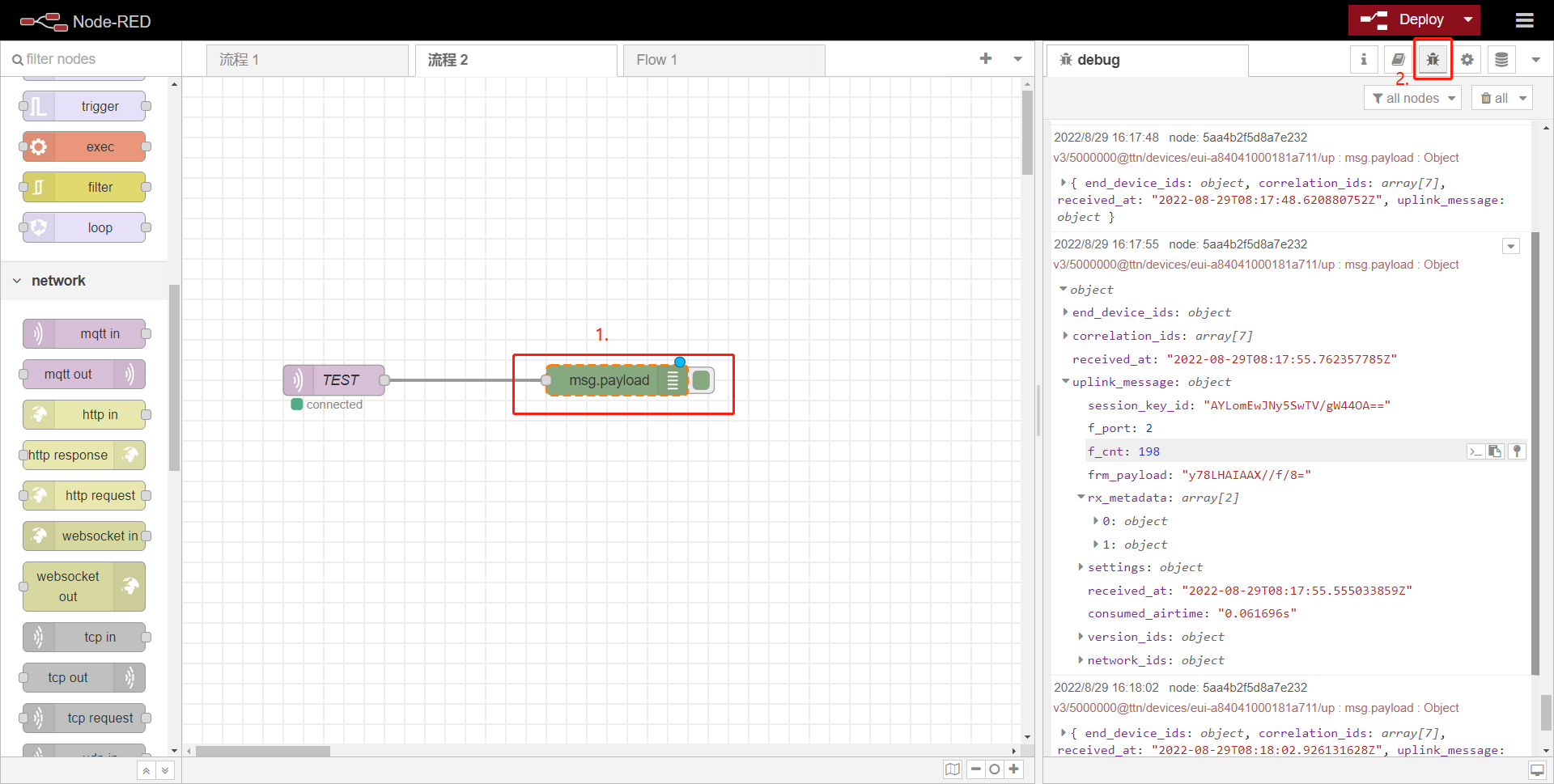Select the websocket out palette node

(x=84, y=587)
